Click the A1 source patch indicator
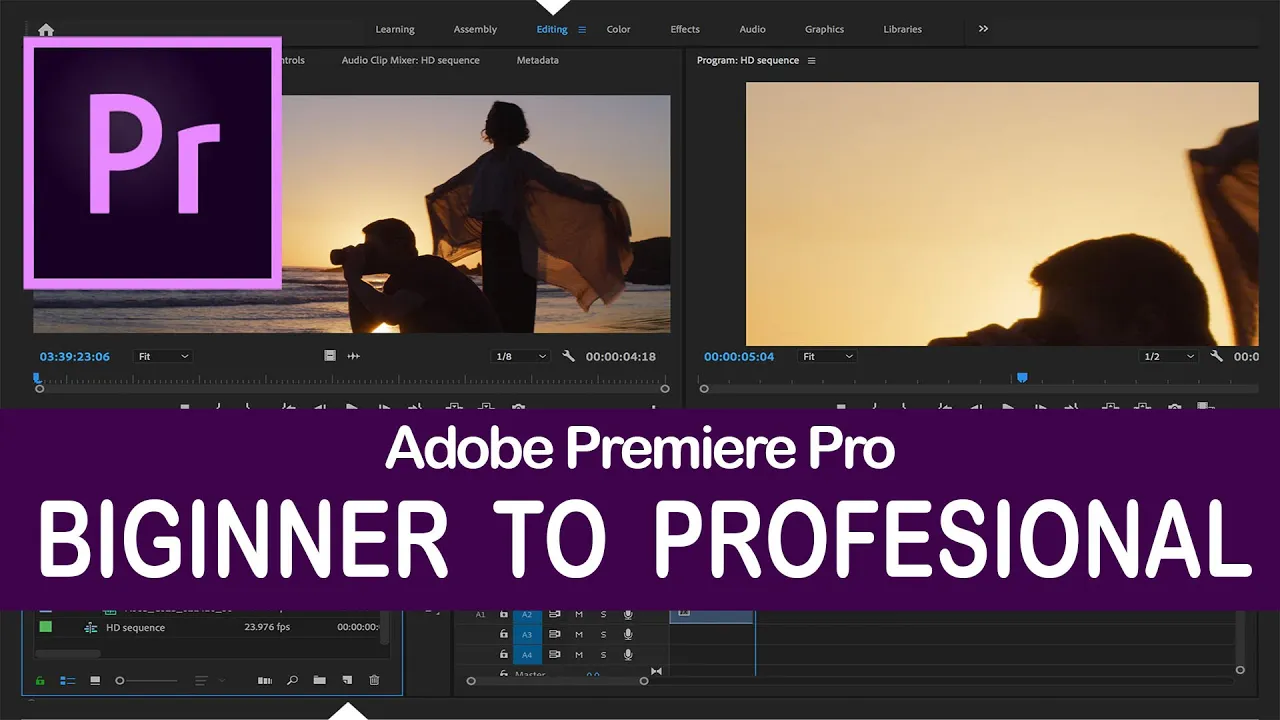Image resolution: width=1280 pixels, height=720 pixels. [480, 614]
